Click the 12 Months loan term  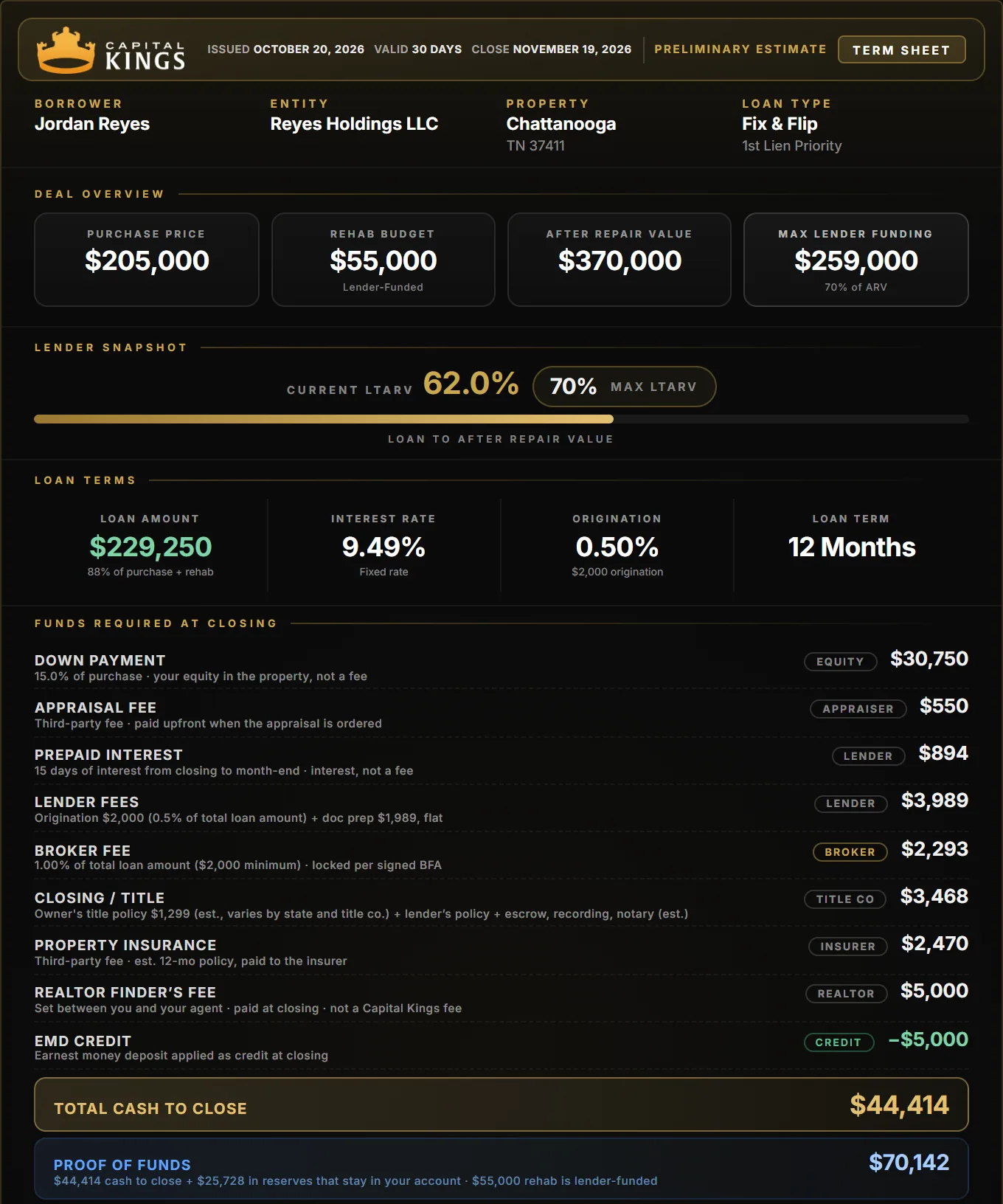(x=852, y=547)
